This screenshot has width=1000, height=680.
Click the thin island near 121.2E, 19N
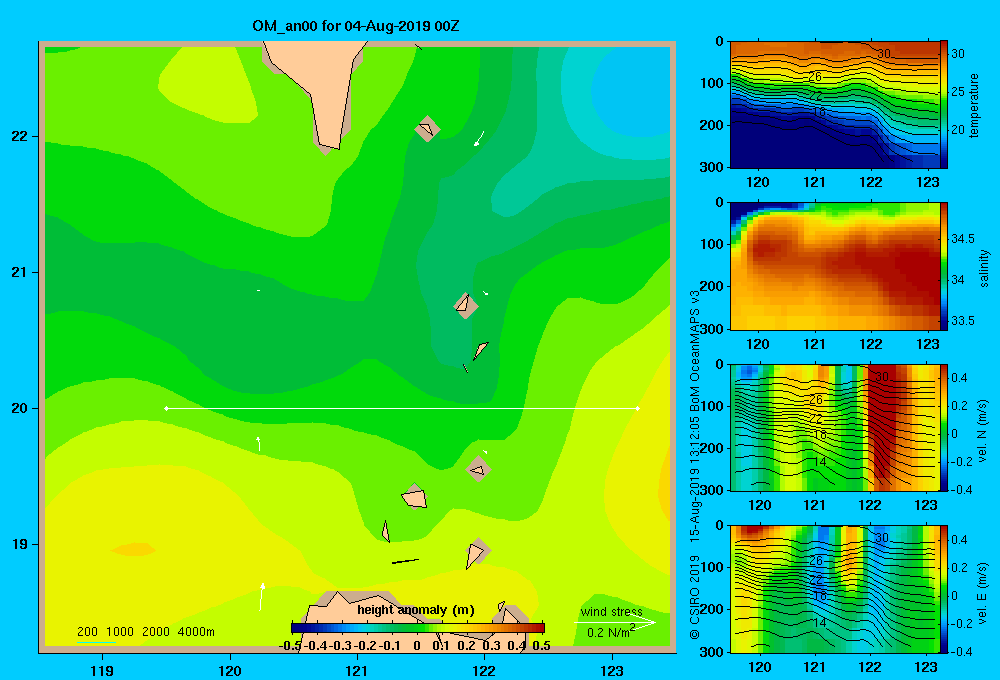[x=386, y=531]
